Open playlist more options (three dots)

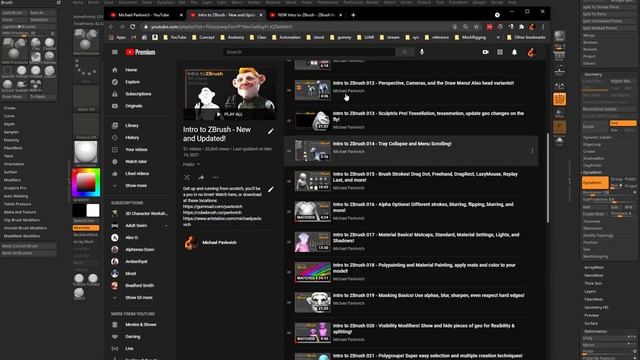click(x=216, y=177)
